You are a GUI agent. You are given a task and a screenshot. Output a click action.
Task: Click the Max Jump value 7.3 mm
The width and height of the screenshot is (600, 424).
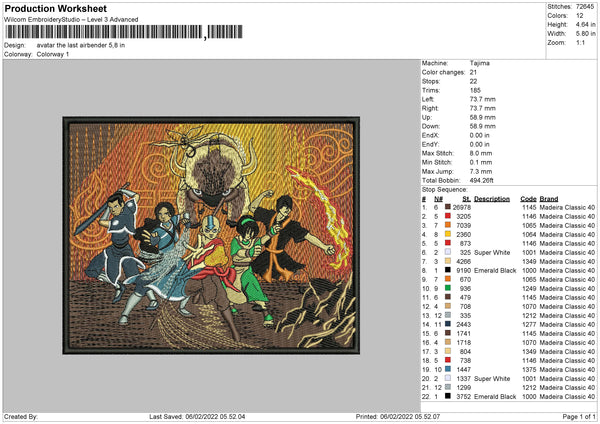point(481,171)
